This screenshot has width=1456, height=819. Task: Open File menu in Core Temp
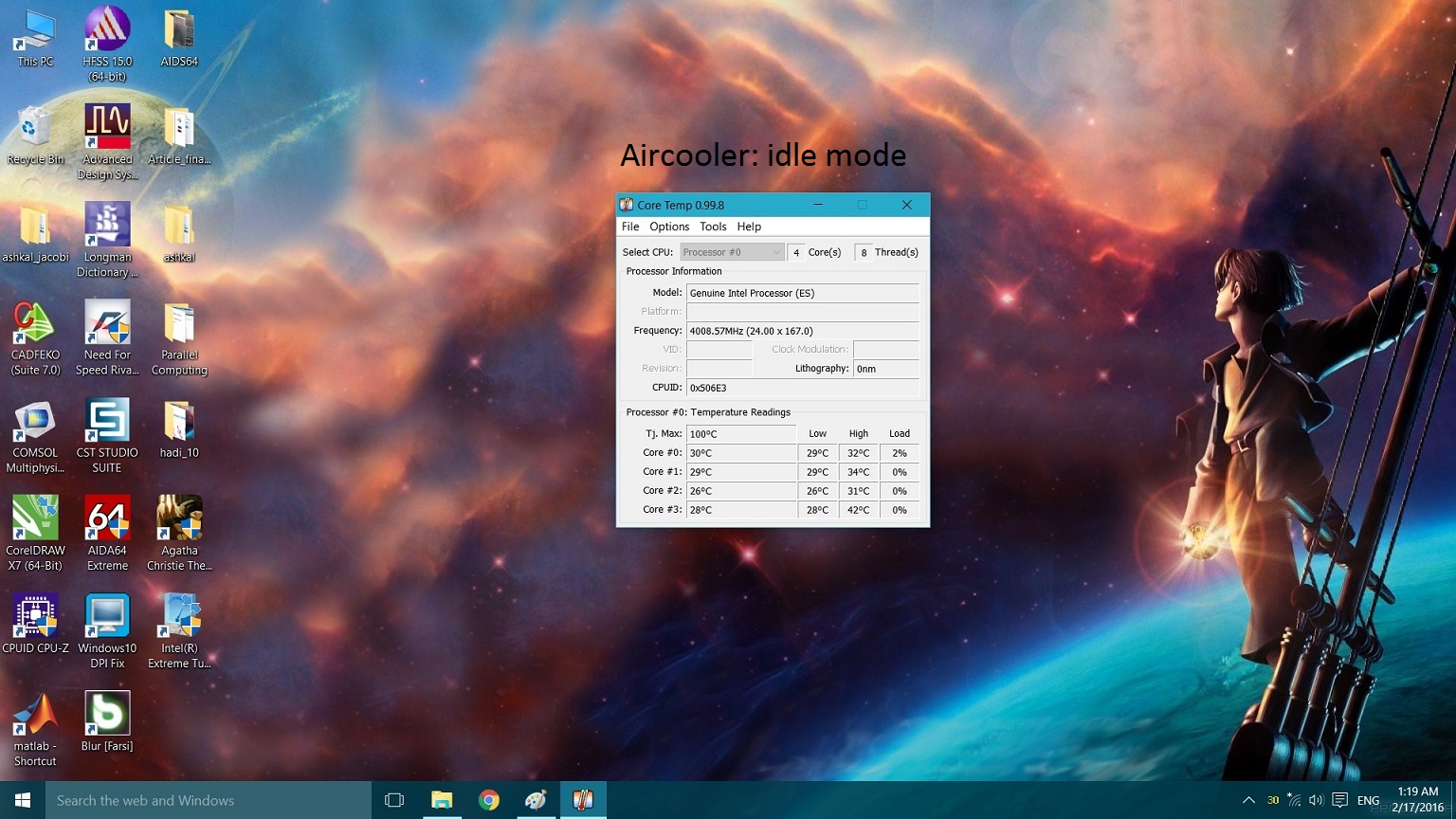pyautogui.click(x=630, y=227)
